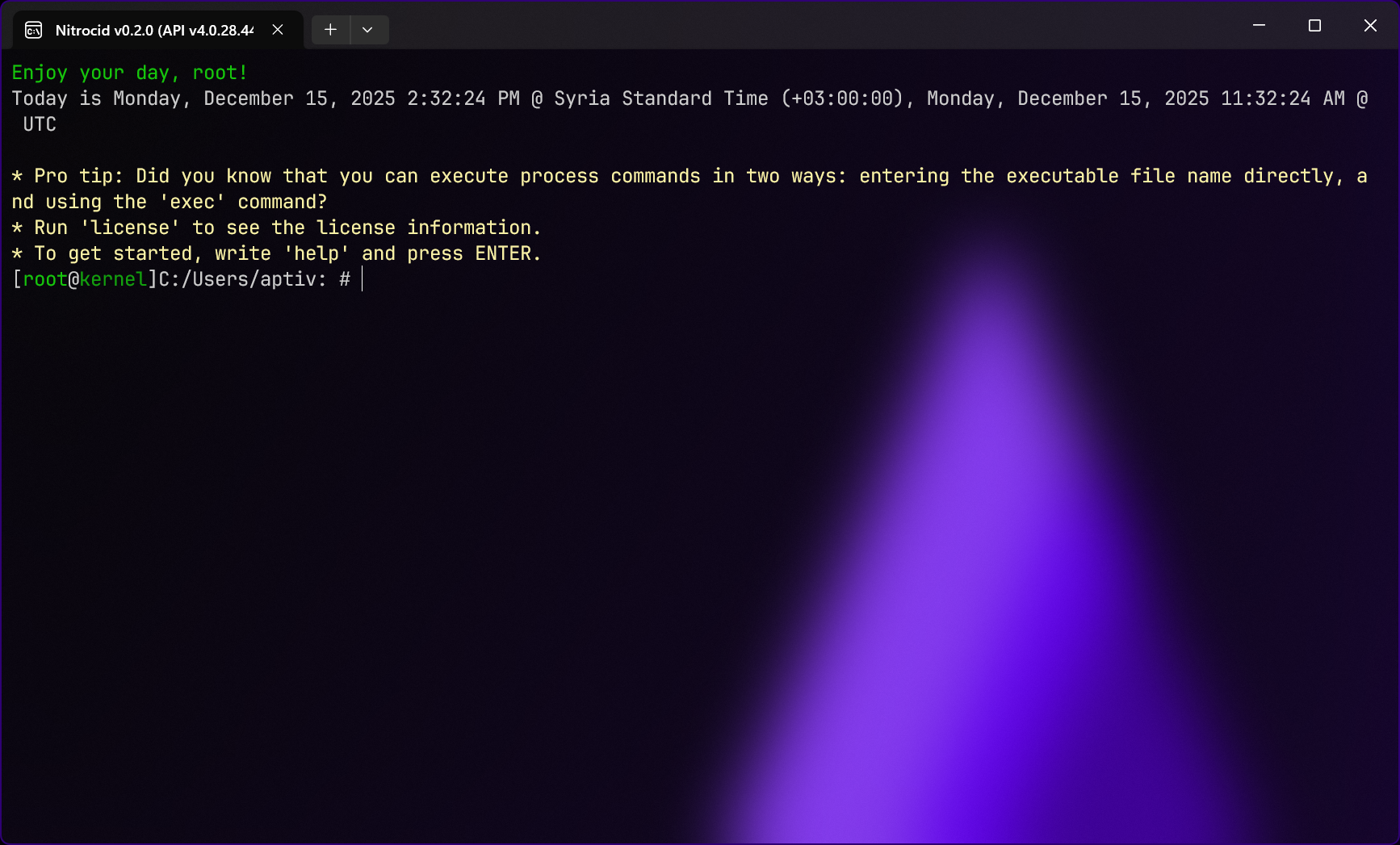Click the green 'kernel' hostname in the prompt
1400x845 pixels.
[113, 279]
